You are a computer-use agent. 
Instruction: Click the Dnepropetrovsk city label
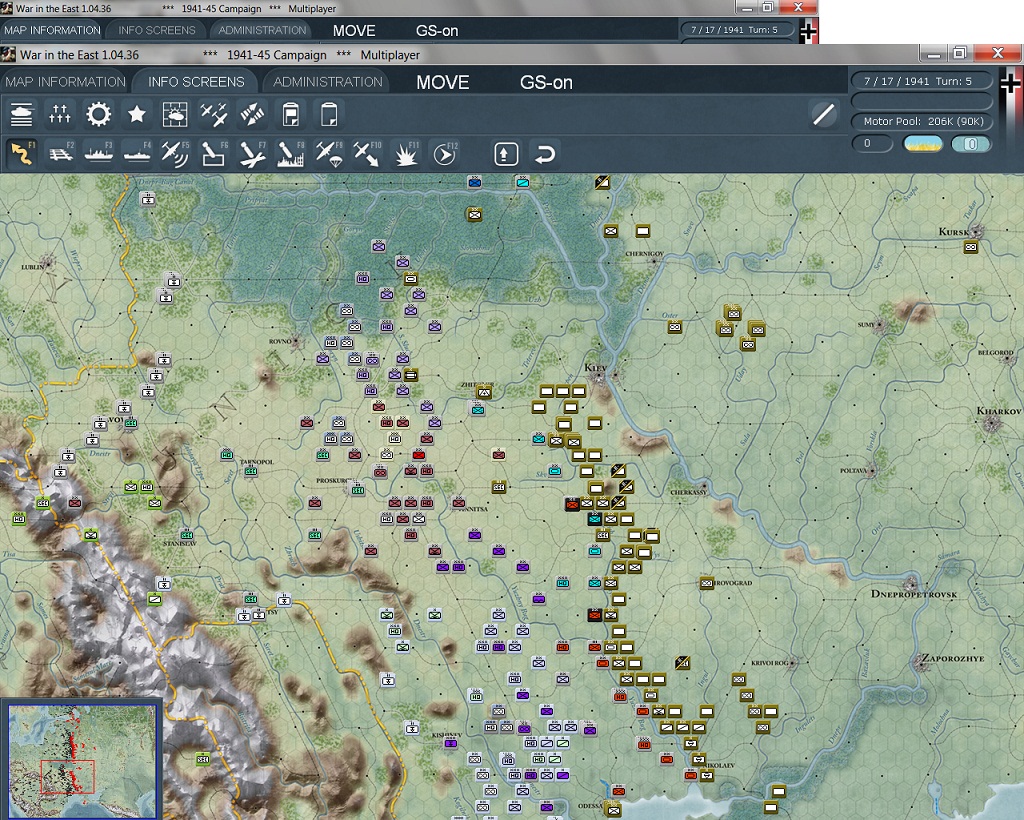(x=914, y=594)
